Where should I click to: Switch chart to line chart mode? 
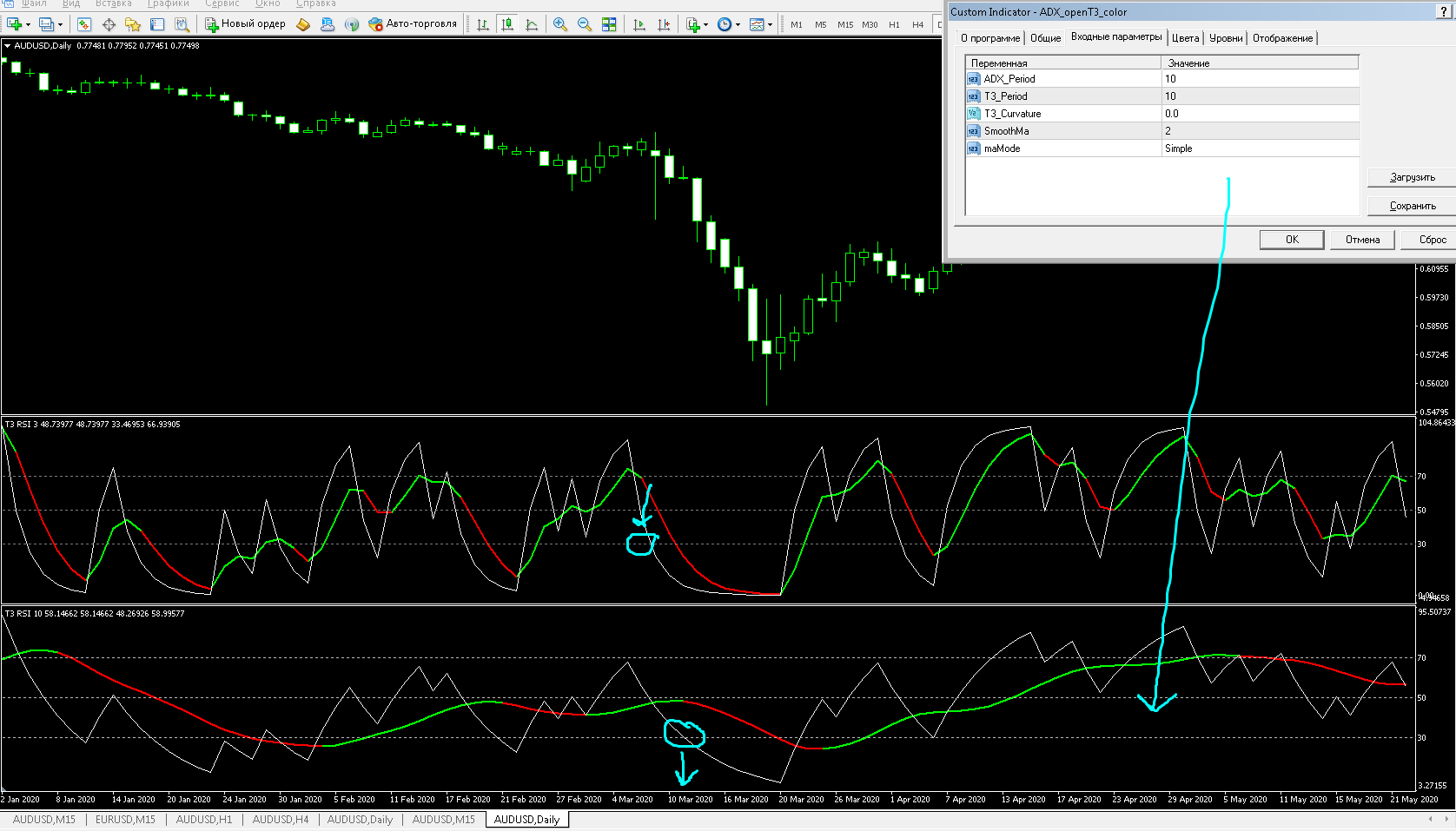click(532, 24)
